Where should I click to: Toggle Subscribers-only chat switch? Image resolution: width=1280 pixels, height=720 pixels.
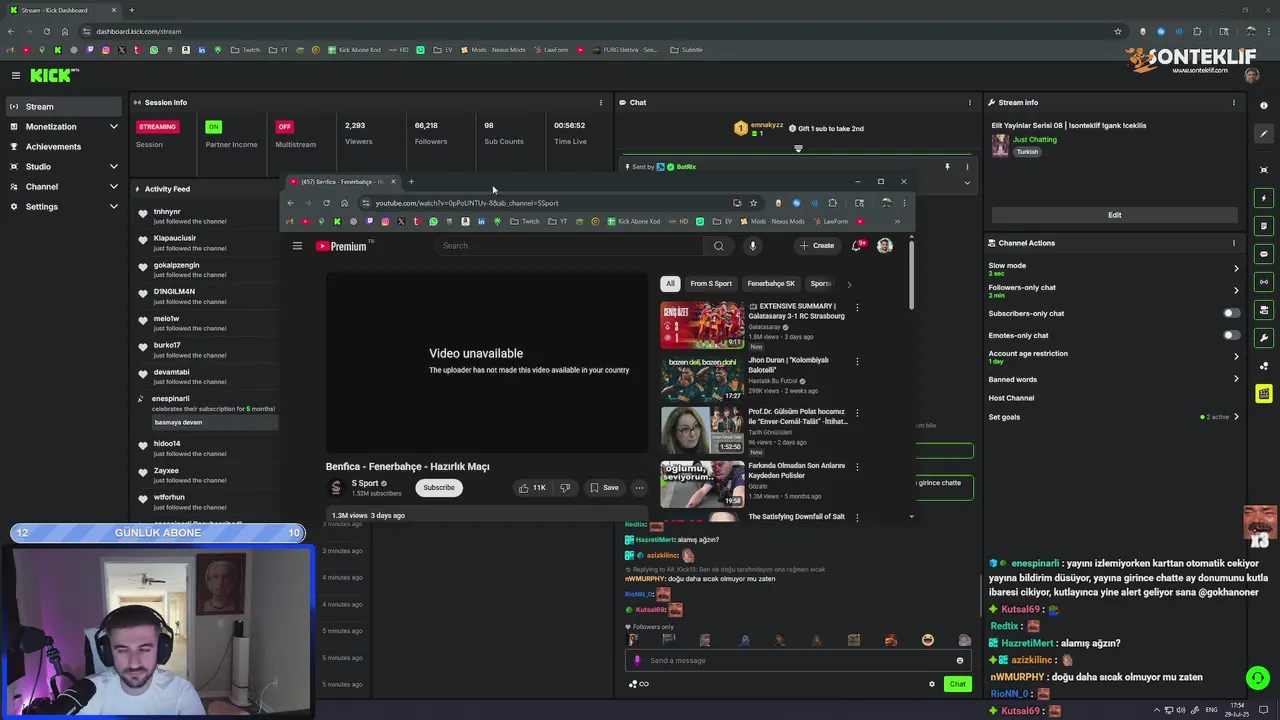click(1231, 313)
